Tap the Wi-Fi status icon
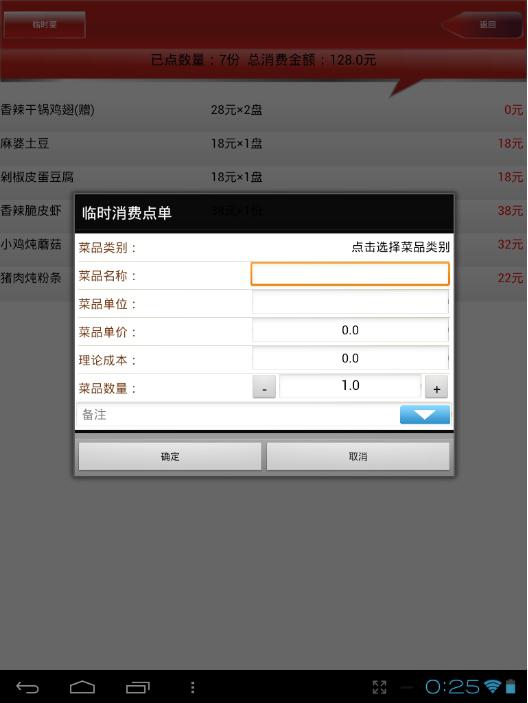The image size is (528, 703). point(492,686)
